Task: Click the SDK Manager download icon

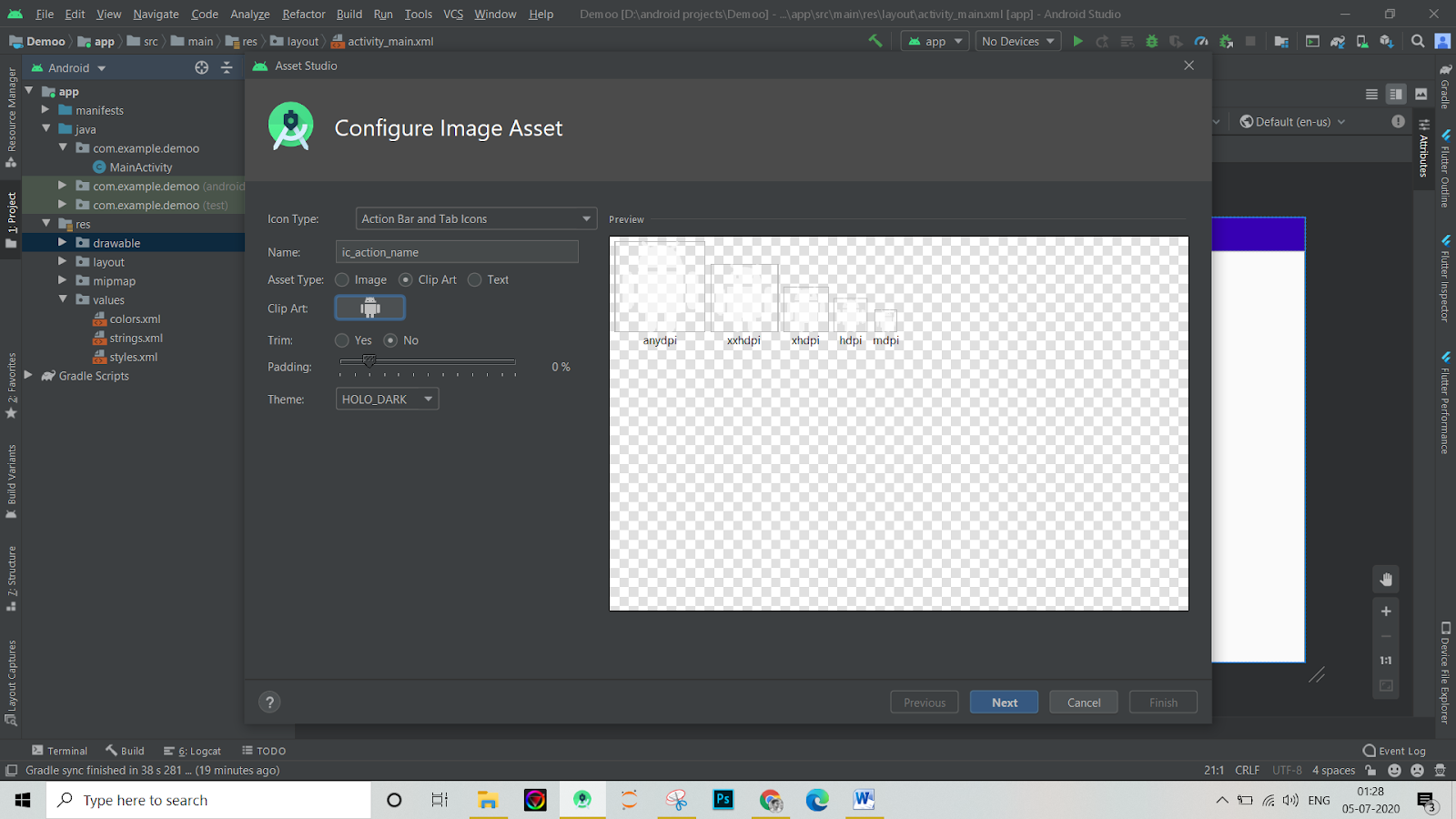Action: (x=1386, y=41)
